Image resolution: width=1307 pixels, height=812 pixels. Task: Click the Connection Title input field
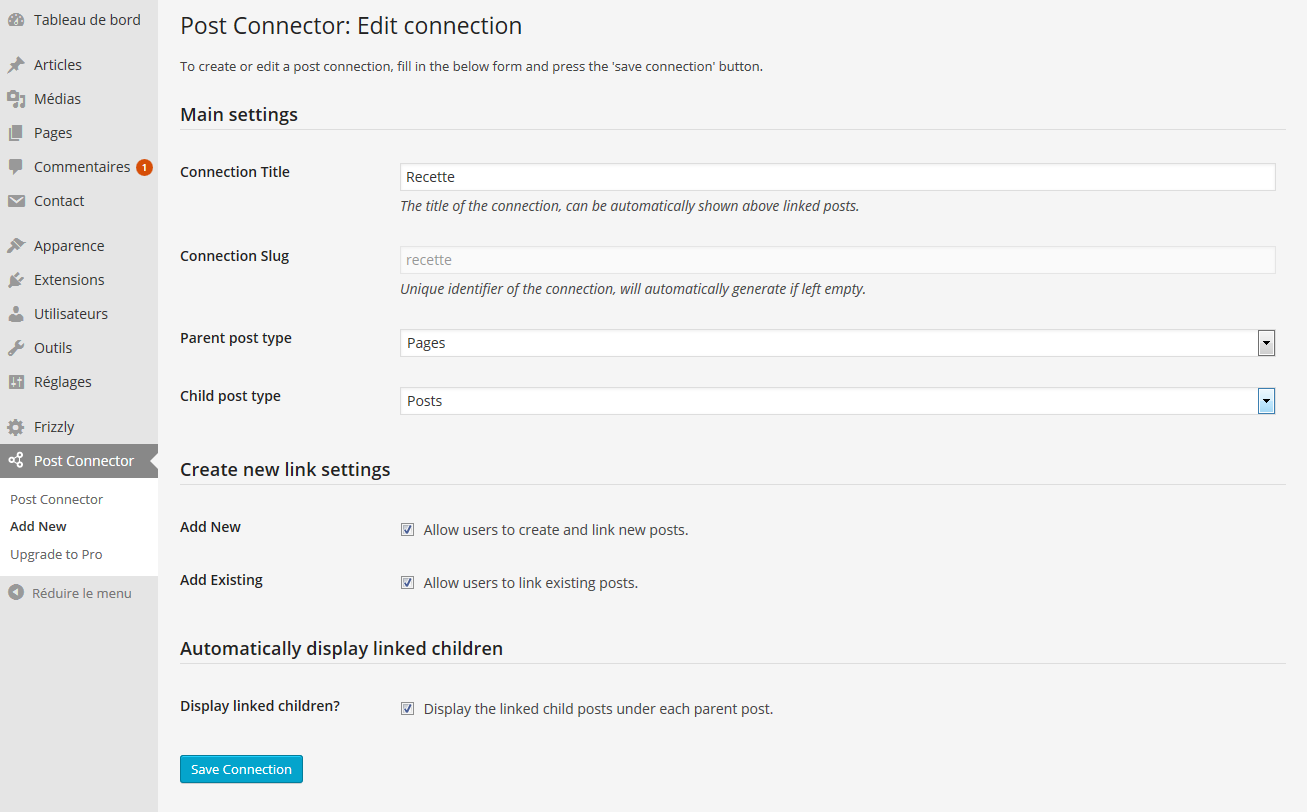838,177
